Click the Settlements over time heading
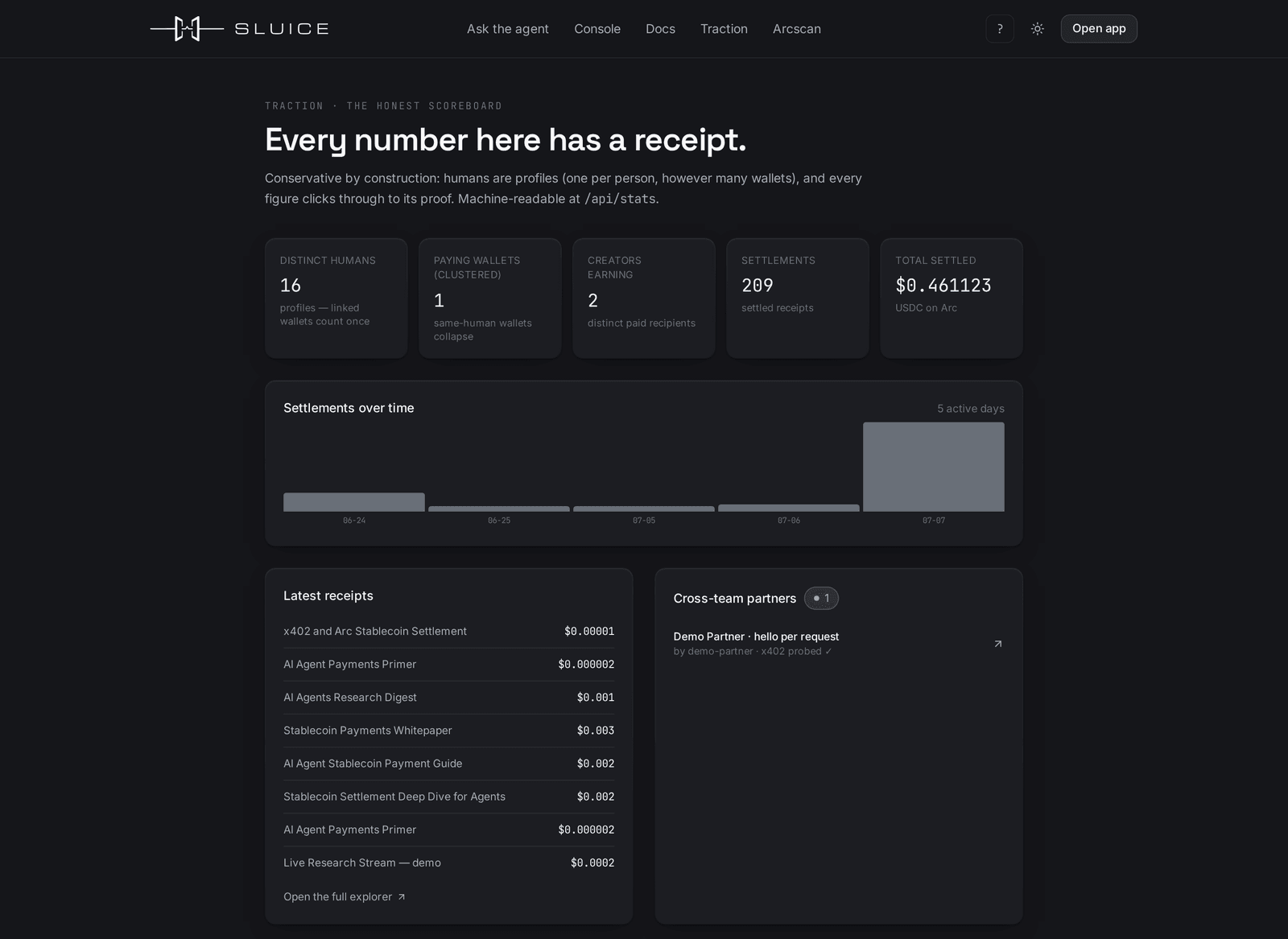 coord(349,408)
